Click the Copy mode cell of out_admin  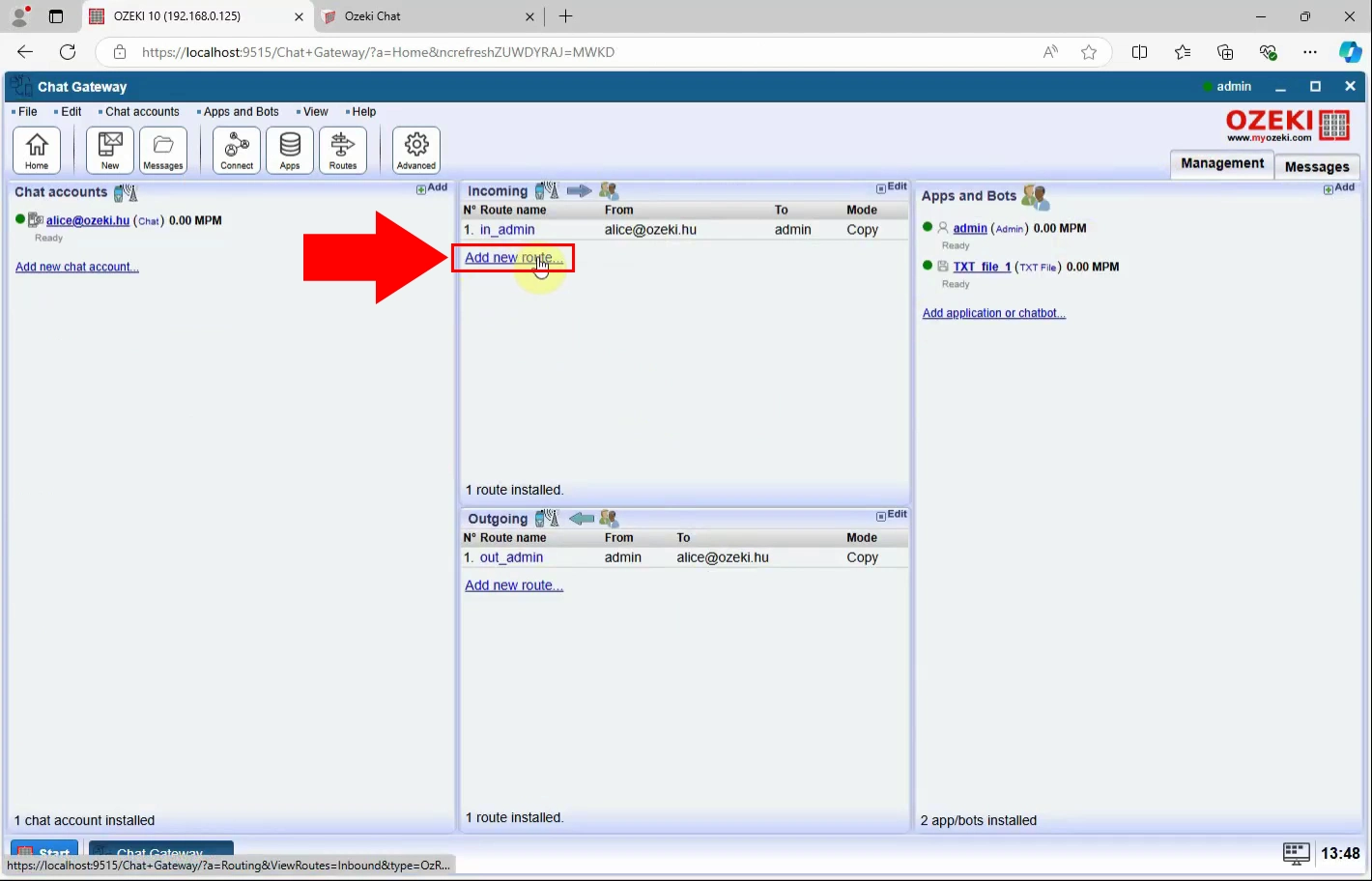tap(863, 557)
